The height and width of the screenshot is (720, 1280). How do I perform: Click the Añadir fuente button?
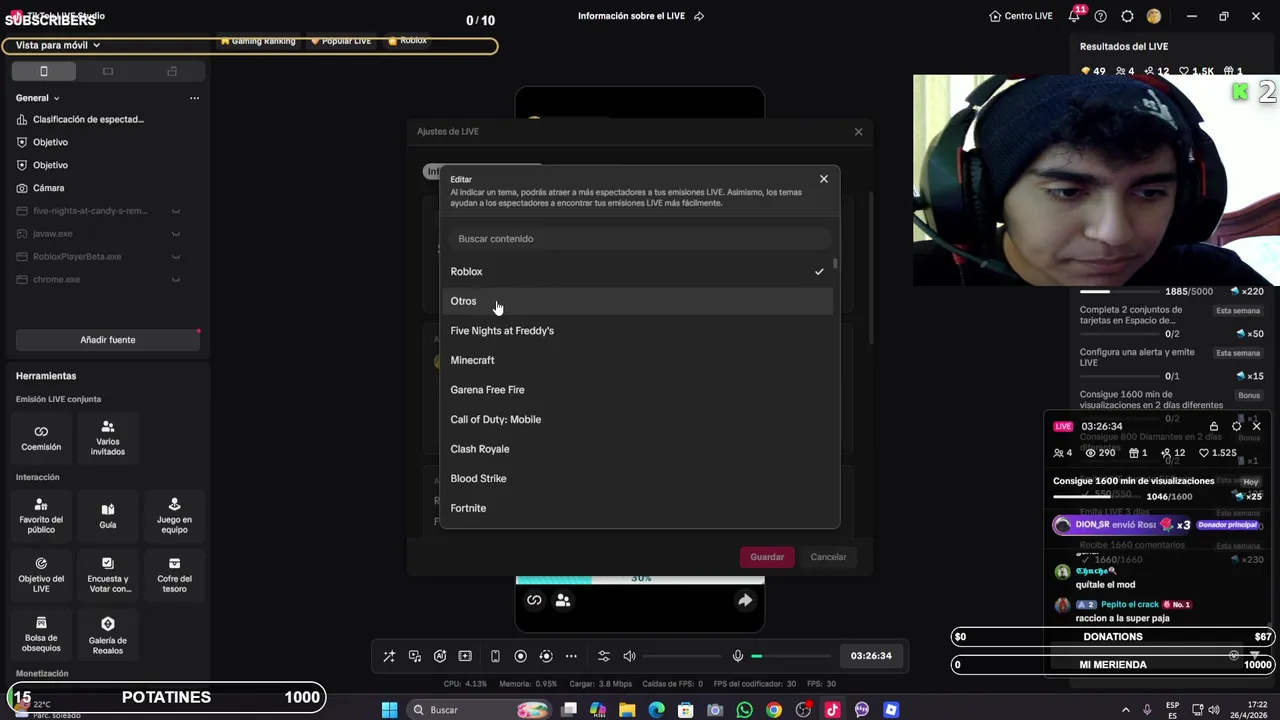[x=108, y=340]
